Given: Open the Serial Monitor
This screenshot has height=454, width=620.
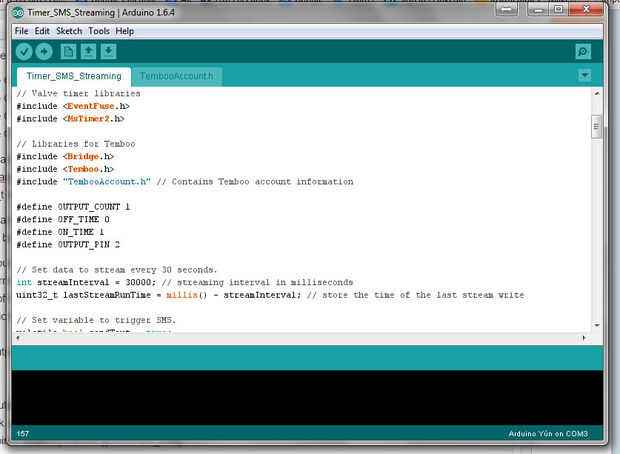Looking at the screenshot, I should point(583,52).
